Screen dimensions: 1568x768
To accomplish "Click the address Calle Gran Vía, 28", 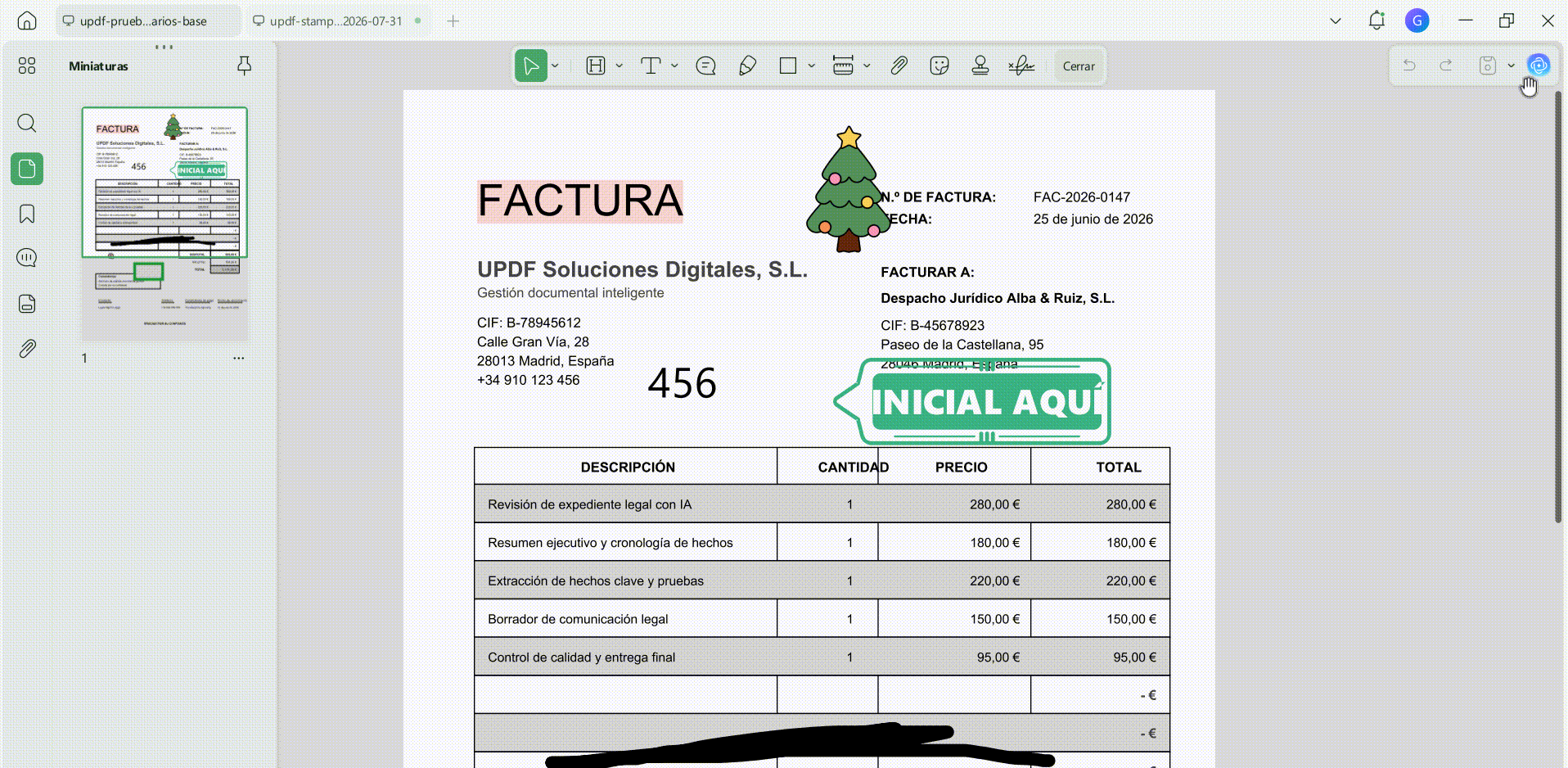I will click(x=533, y=342).
